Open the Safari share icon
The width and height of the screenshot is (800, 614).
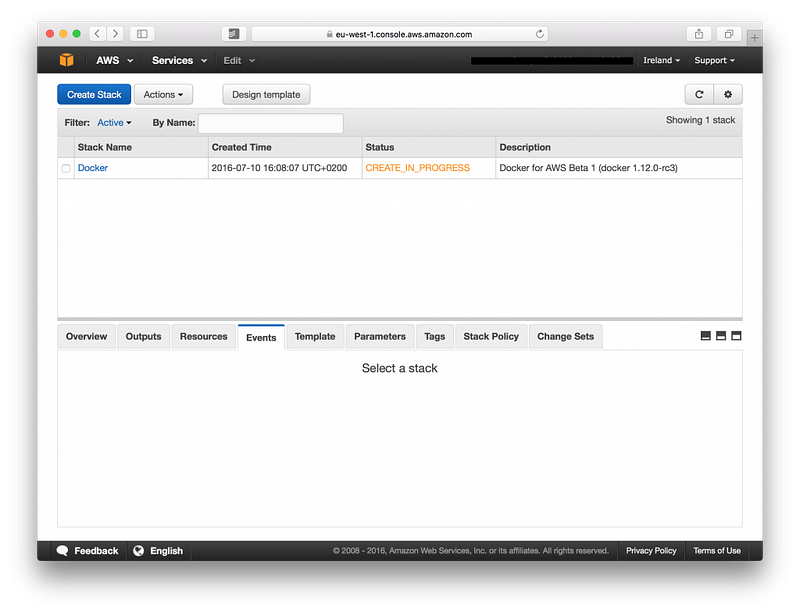click(x=699, y=34)
